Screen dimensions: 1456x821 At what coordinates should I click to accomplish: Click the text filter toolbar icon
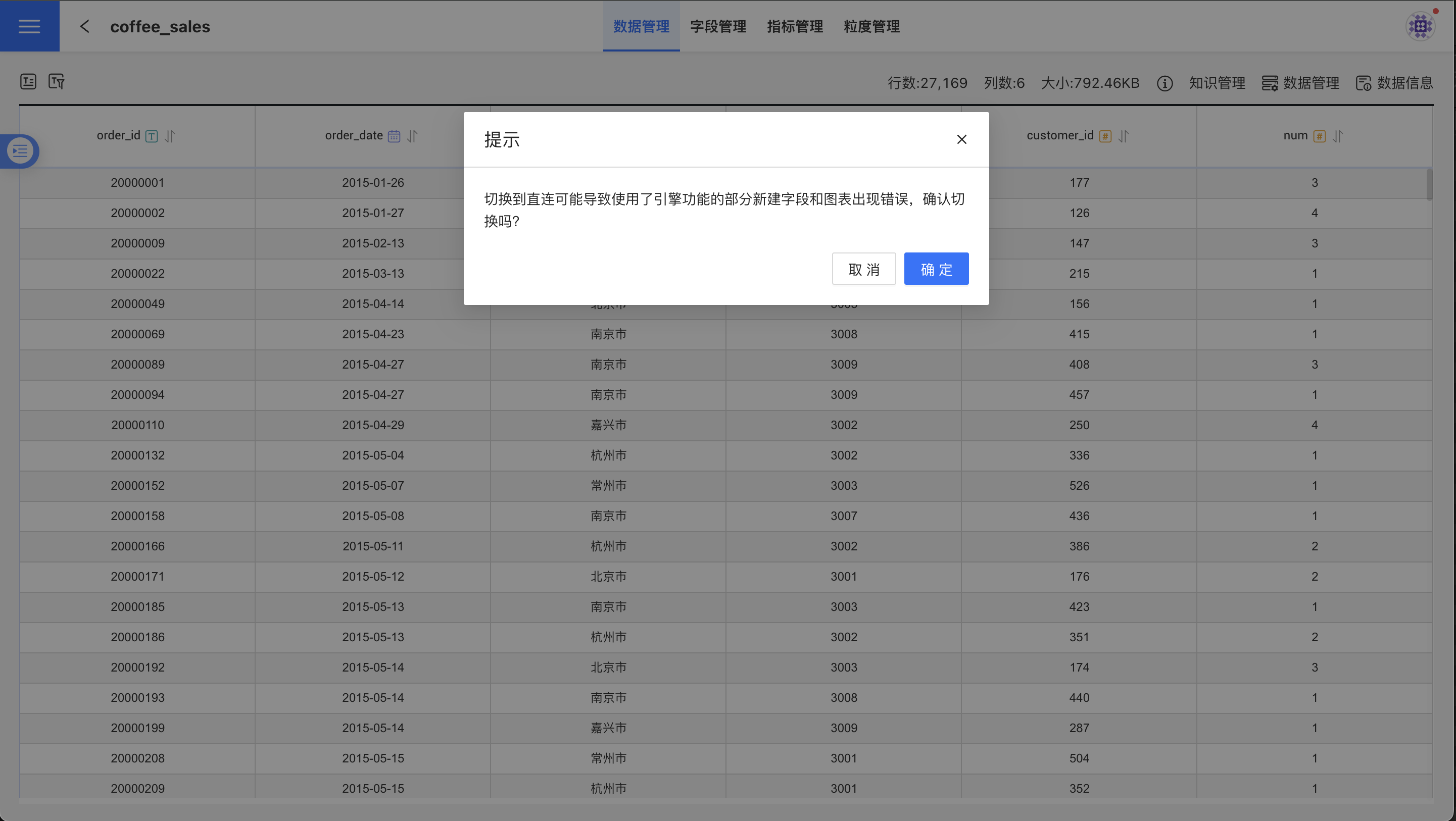coord(57,82)
